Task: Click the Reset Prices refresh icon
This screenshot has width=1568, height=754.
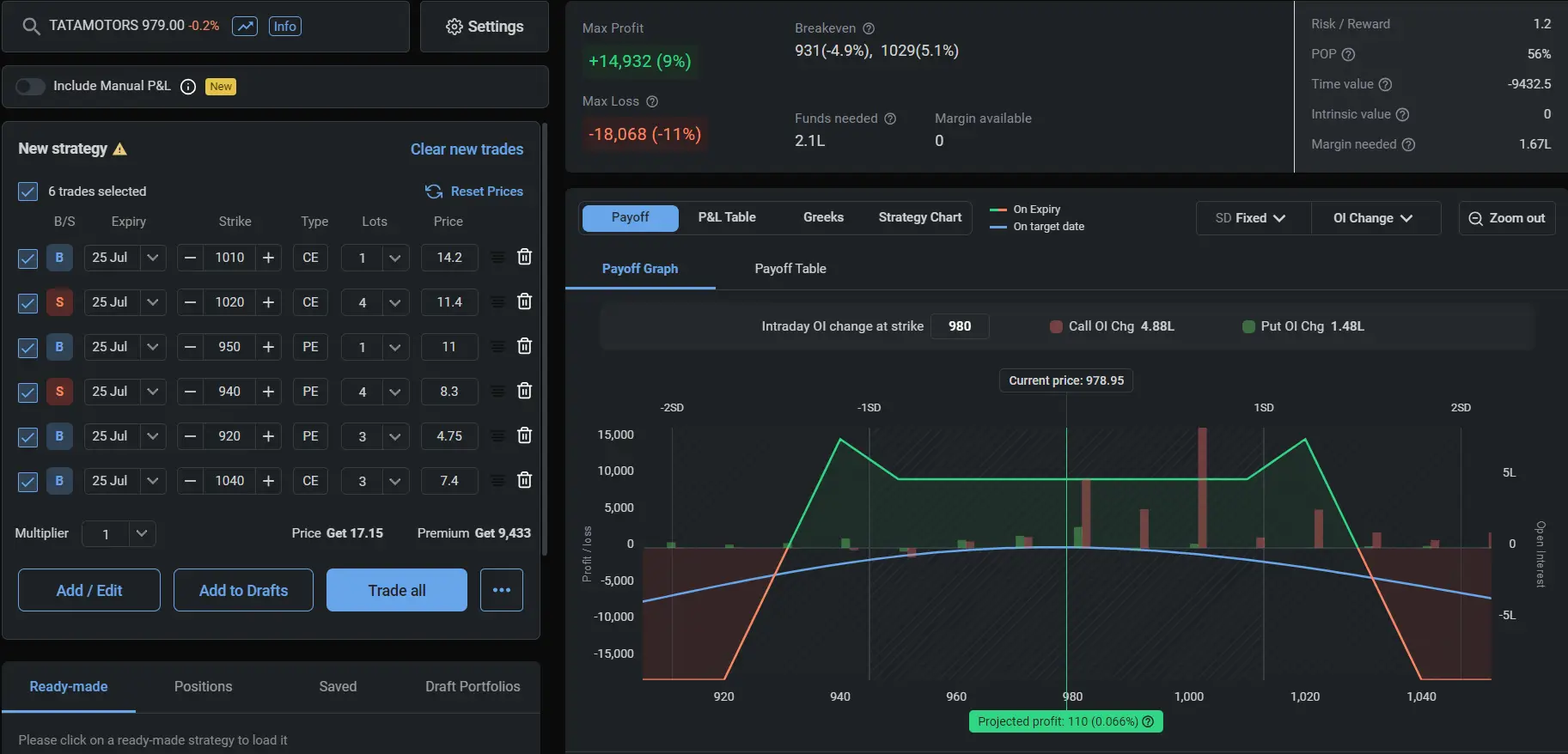Action: (434, 192)
